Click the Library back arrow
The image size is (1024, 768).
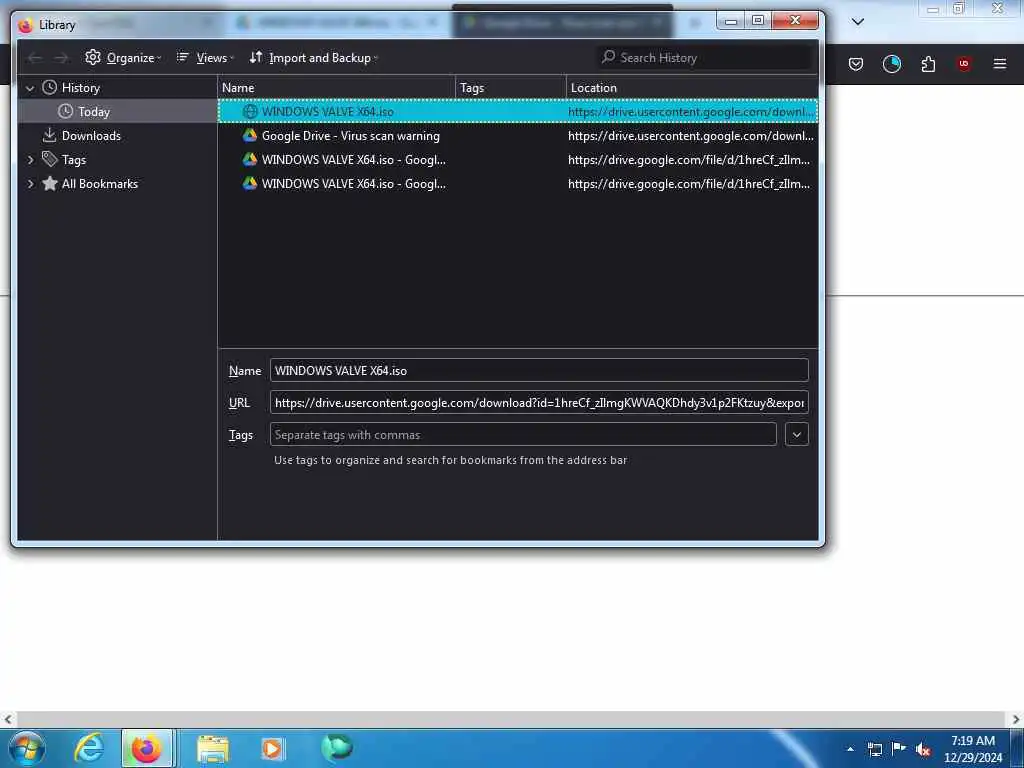click(35, 58)
